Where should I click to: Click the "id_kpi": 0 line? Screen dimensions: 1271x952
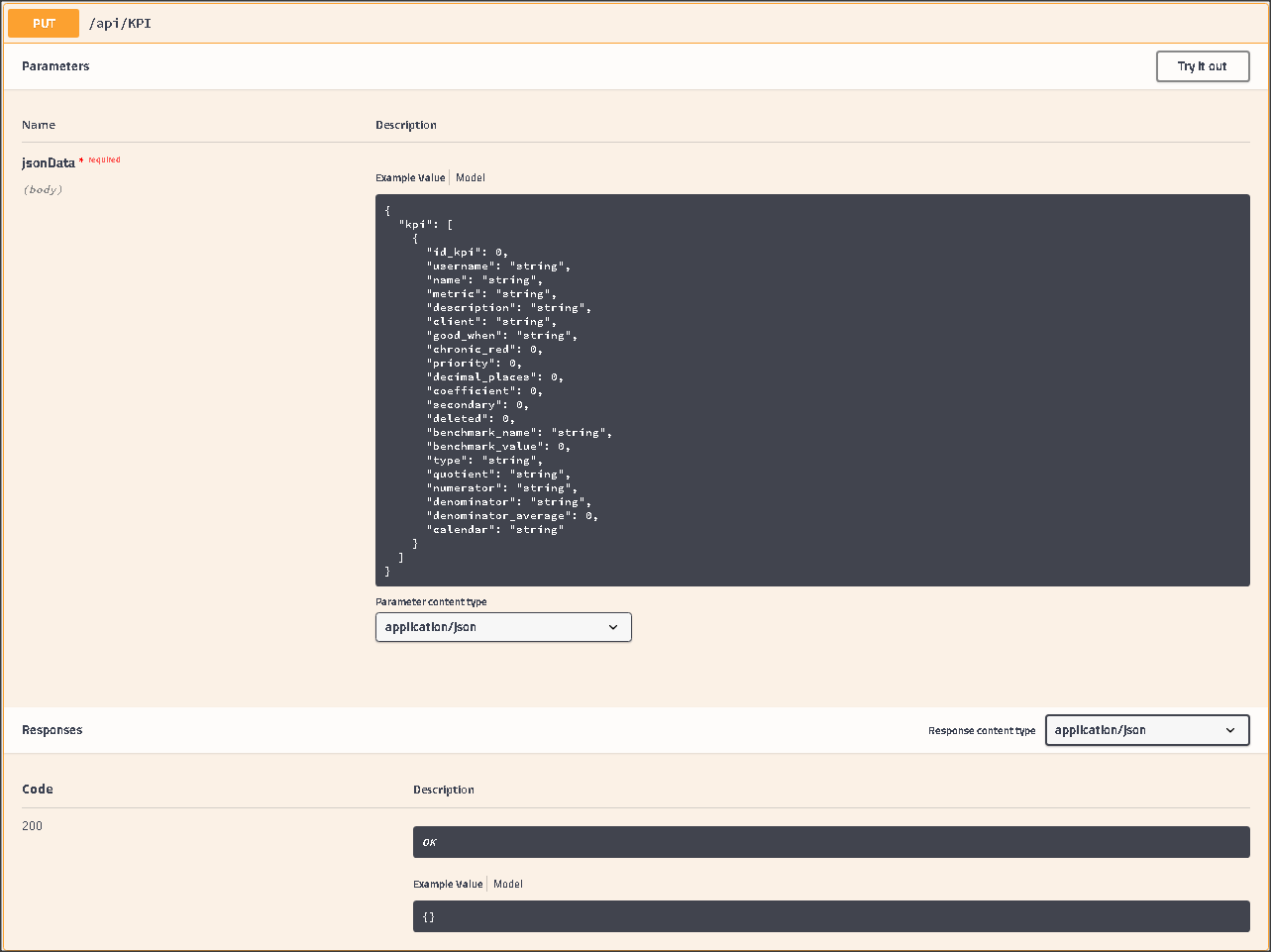[x=468, y=252]
